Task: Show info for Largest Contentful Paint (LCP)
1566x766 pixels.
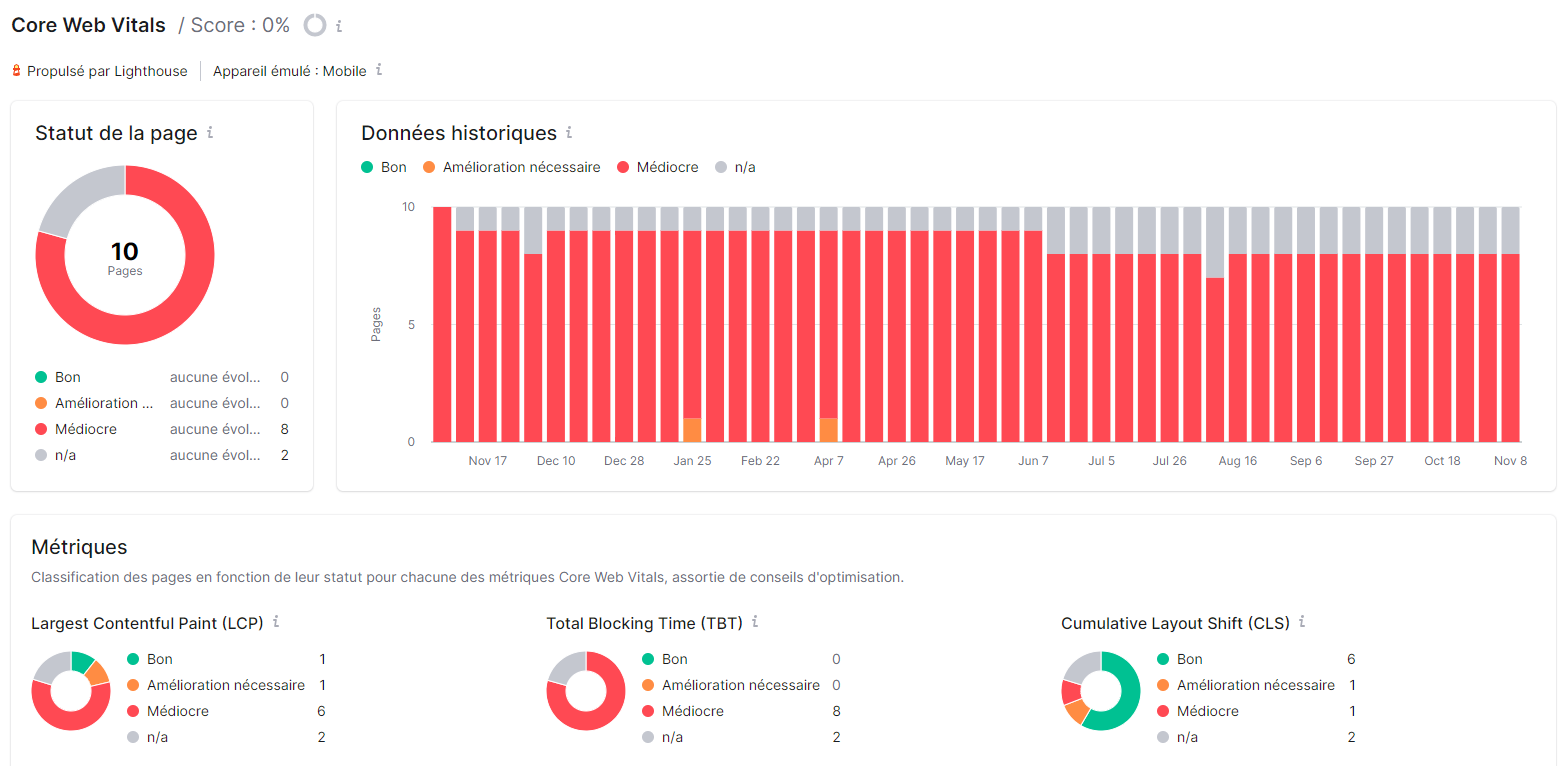Action: point(276,622)
